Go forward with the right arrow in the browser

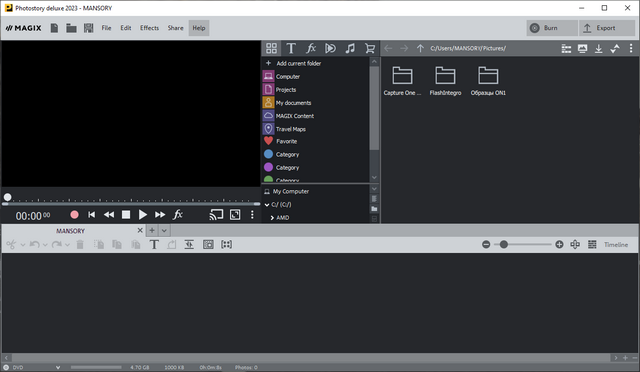point(404,48)
